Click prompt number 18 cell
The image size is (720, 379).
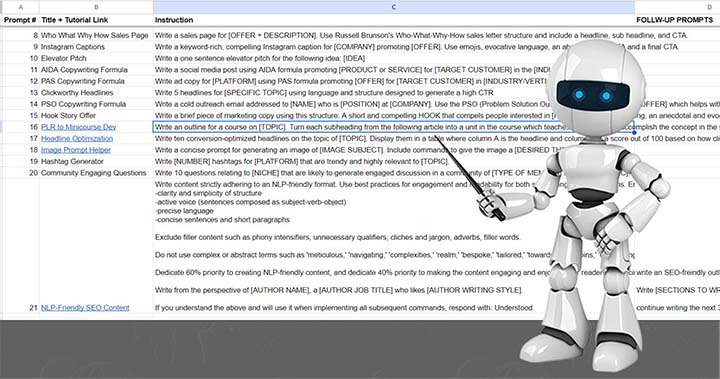pyautogui.click(x=21, y=150)
